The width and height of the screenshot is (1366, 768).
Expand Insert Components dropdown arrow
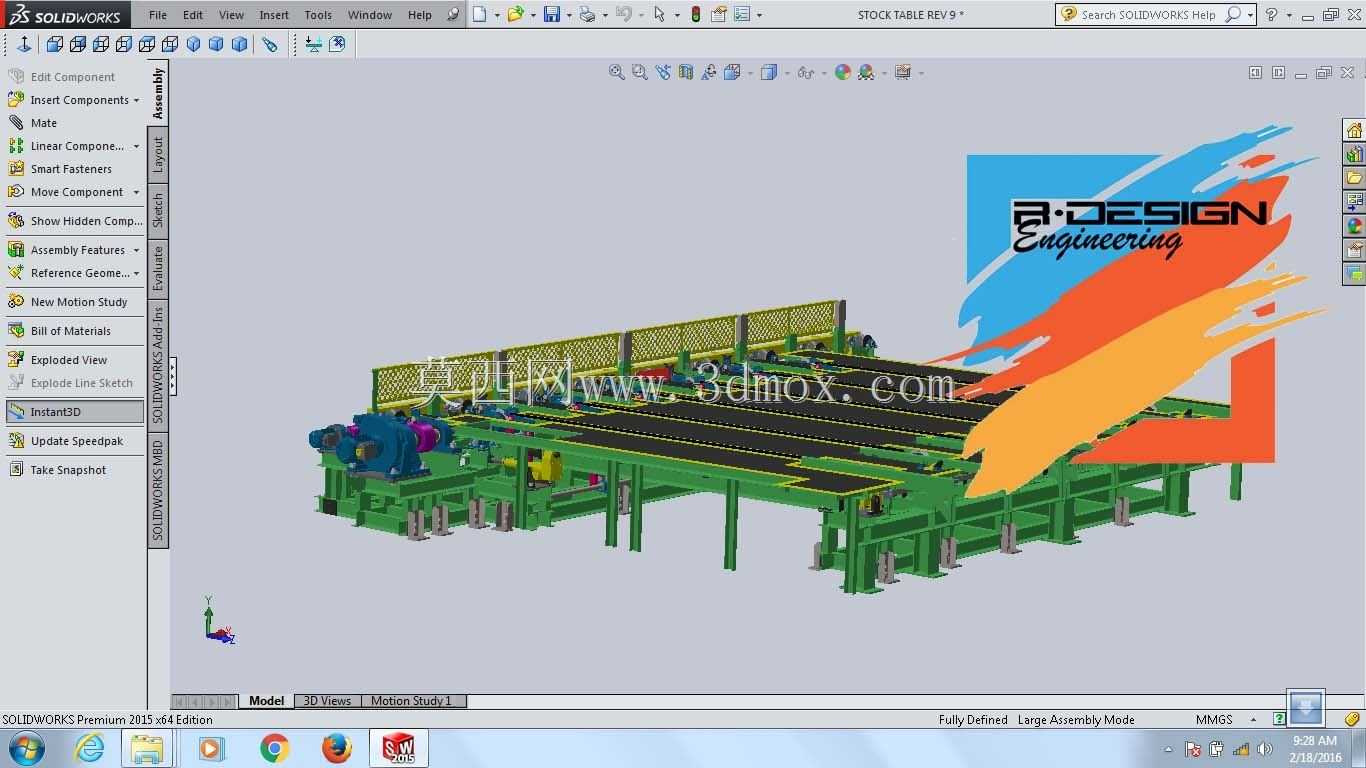click(136, 101)
